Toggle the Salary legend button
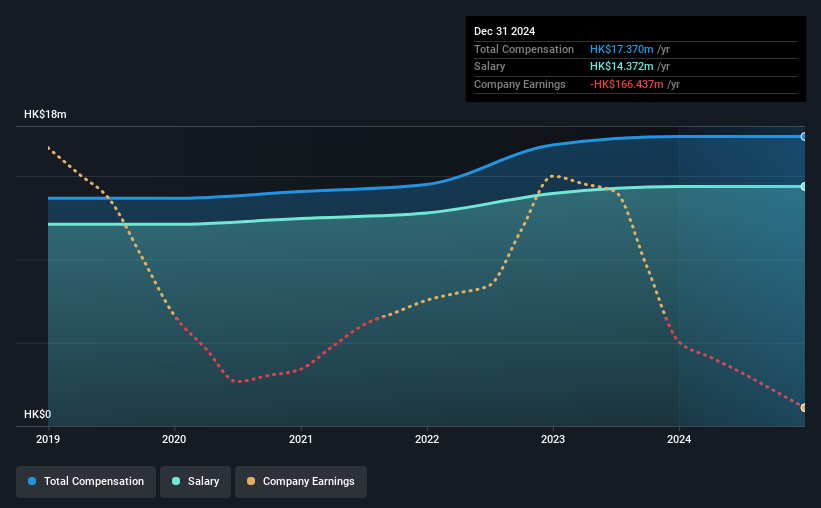Viewport: 821px width, 508px height. coord(195,481)
